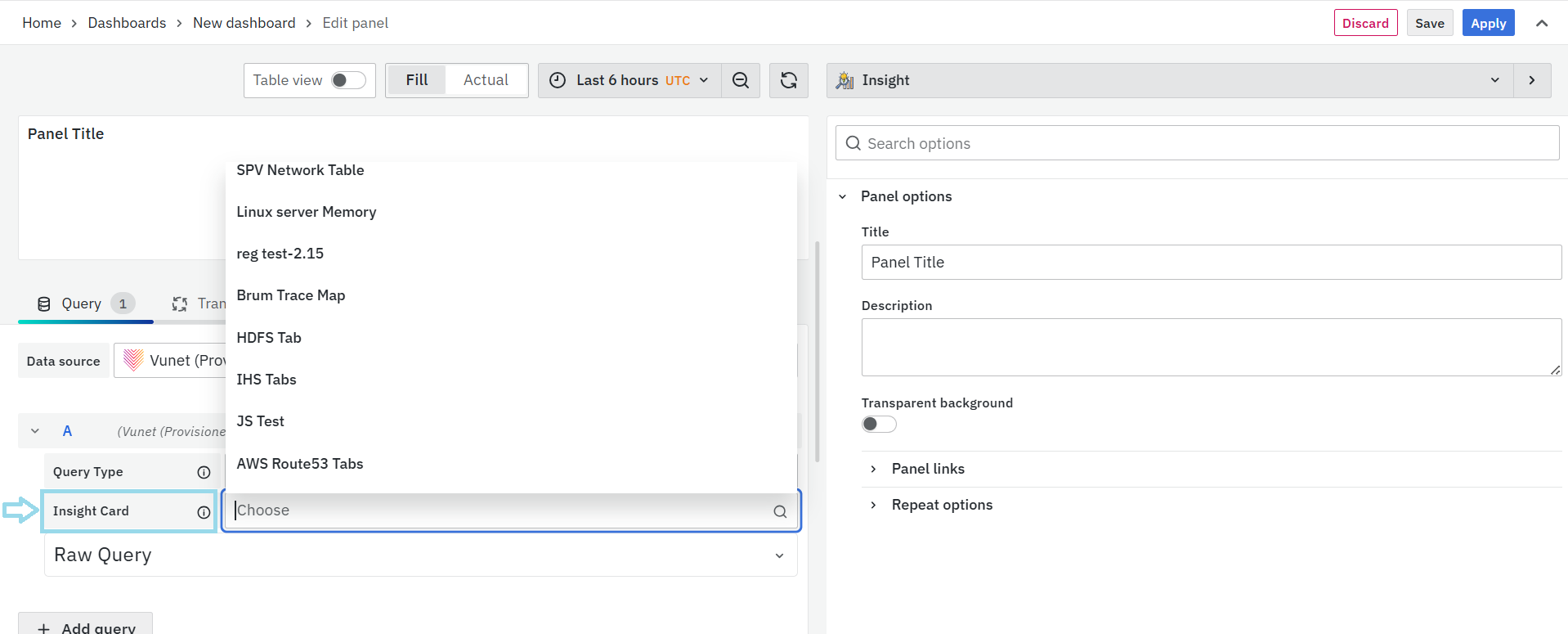Click the Search options input field
This screenshot has width=1568, height=634.
[1196, 143]
